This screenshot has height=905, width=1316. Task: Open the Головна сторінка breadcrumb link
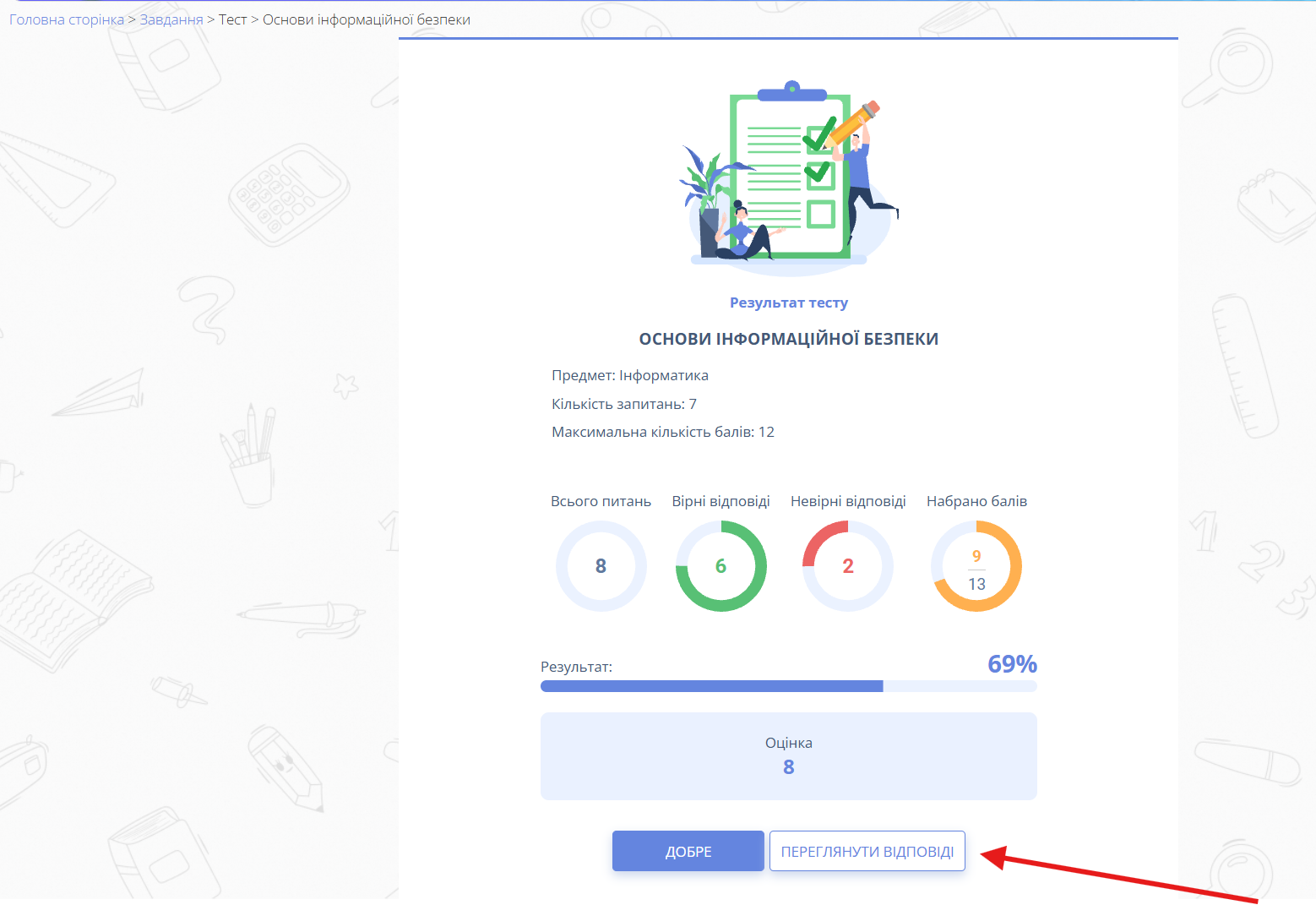pyautogui.click(x=67, y=19)
